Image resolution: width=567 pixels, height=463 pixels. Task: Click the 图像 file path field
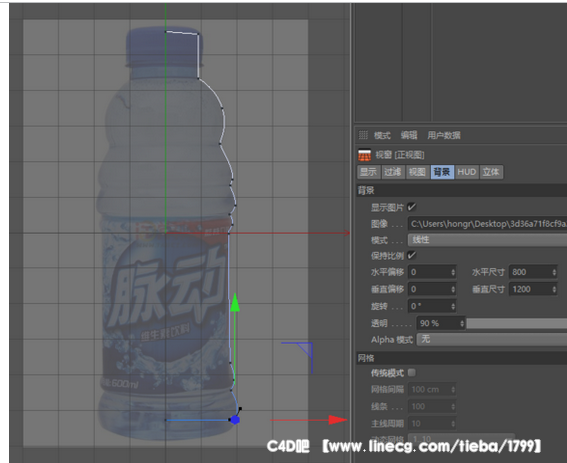[x=487, y=224]
